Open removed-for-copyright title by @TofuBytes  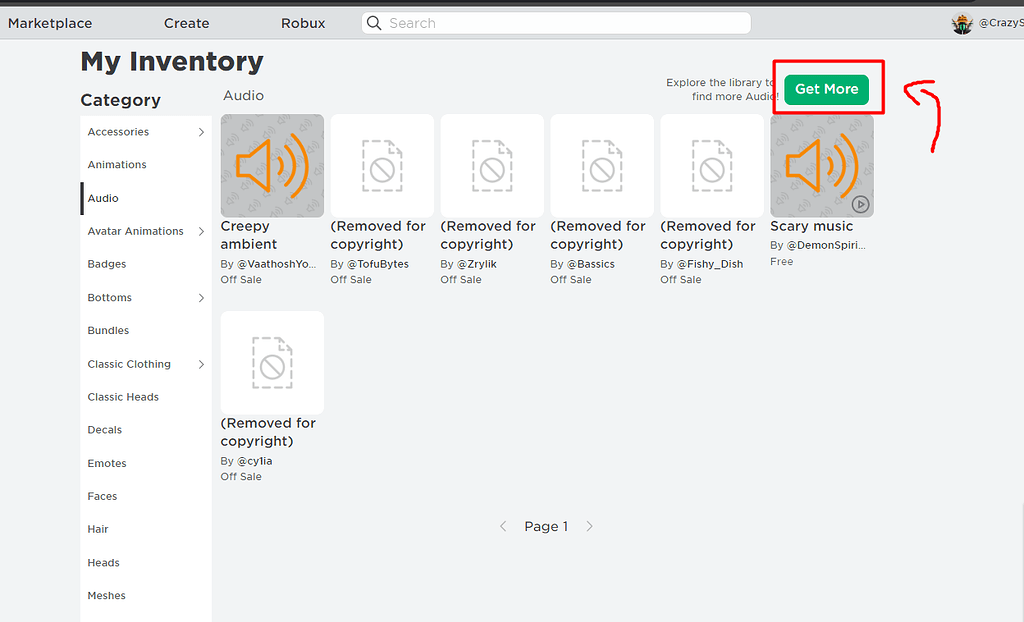(x=378, y=235)
